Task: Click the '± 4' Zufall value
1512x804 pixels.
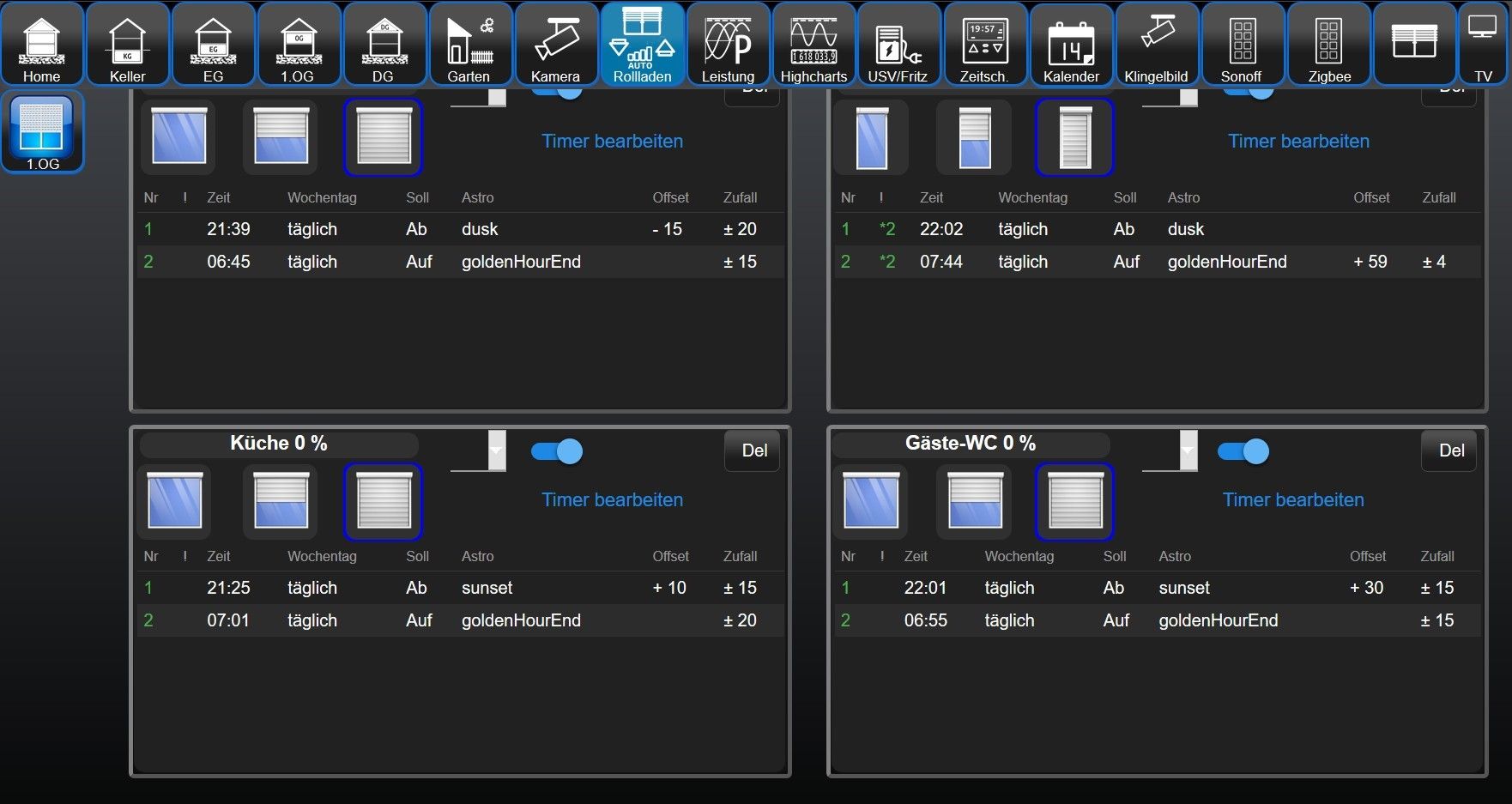Action: point(1434,262)
